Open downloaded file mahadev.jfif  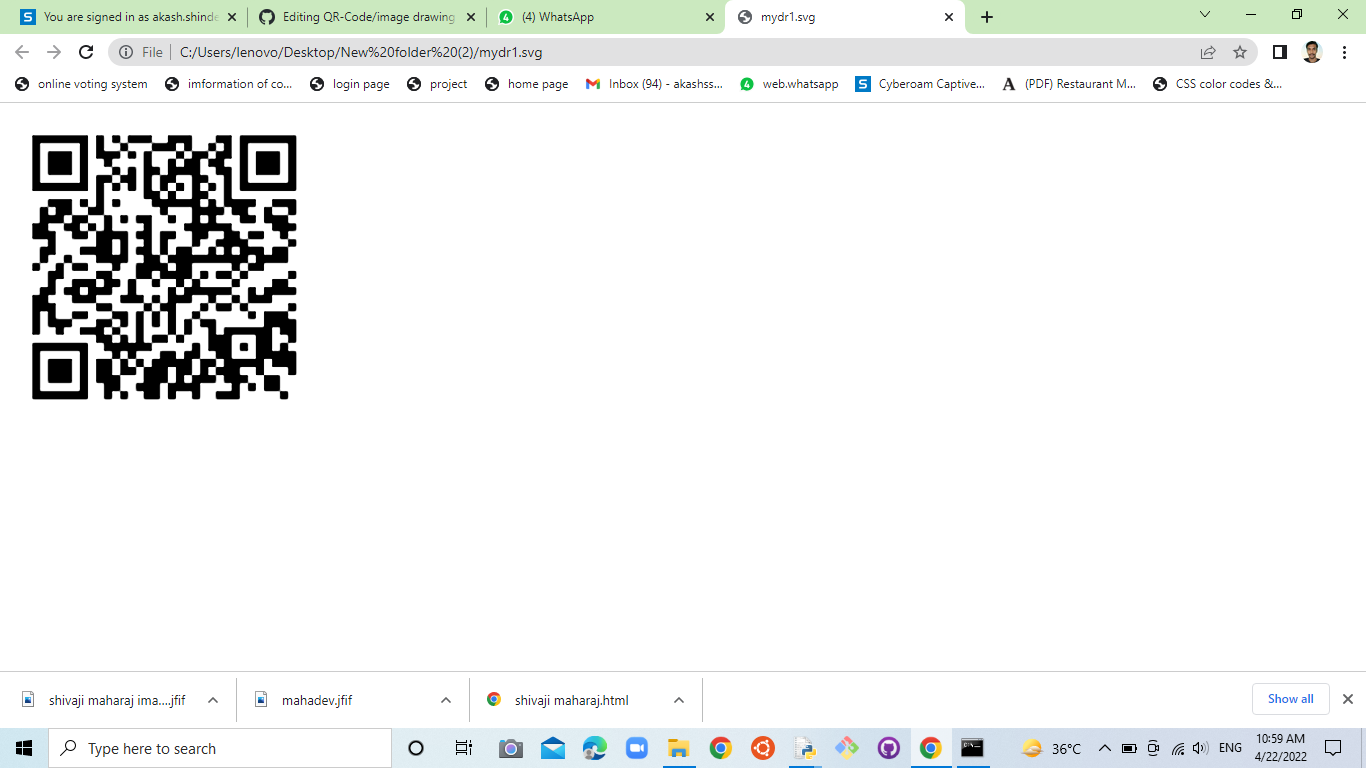coord(305,700)
